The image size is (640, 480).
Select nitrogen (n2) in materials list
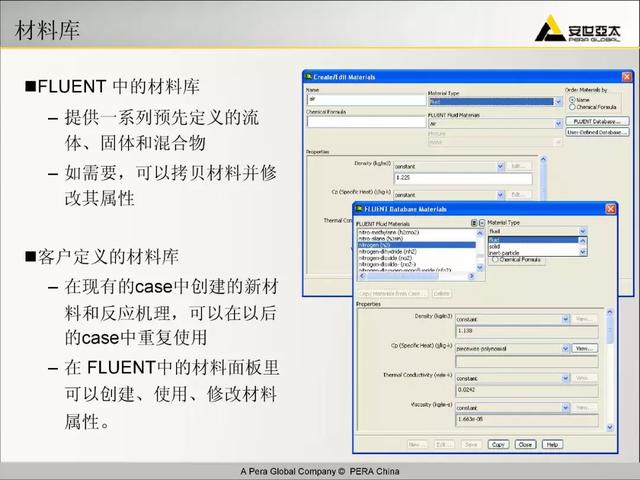click(416, 245)
